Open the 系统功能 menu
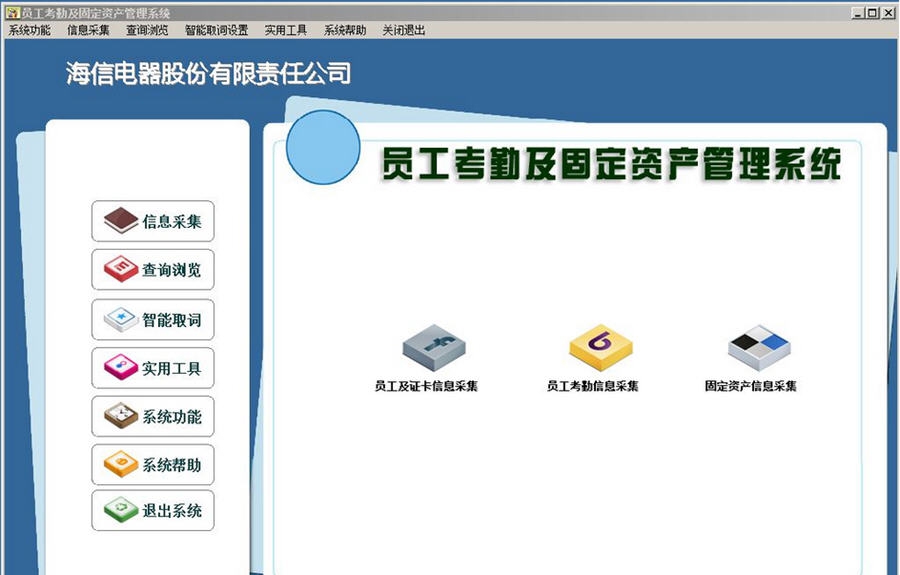 [x=29, y=30]
